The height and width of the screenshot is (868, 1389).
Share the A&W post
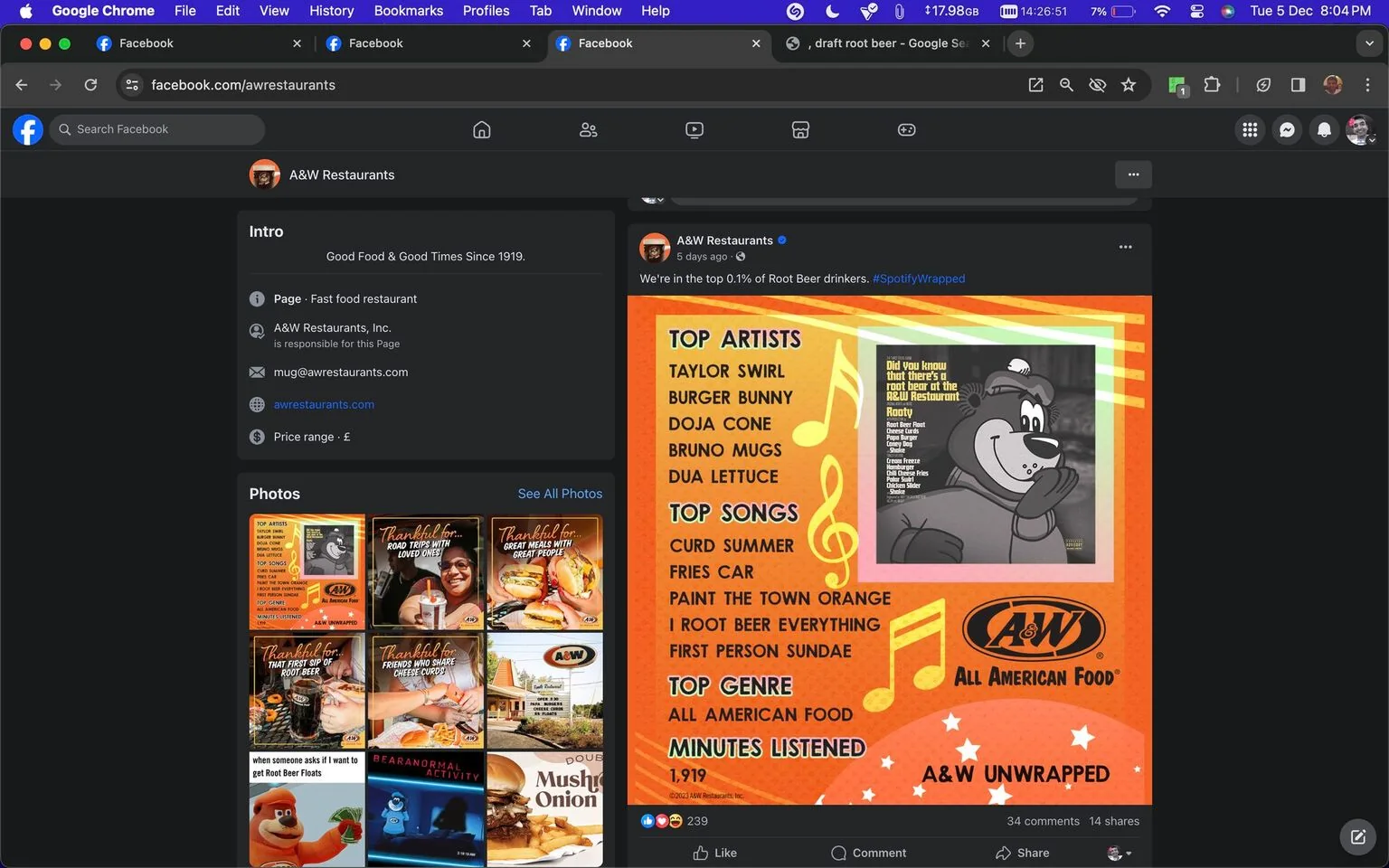click(x=1022, y=853)
